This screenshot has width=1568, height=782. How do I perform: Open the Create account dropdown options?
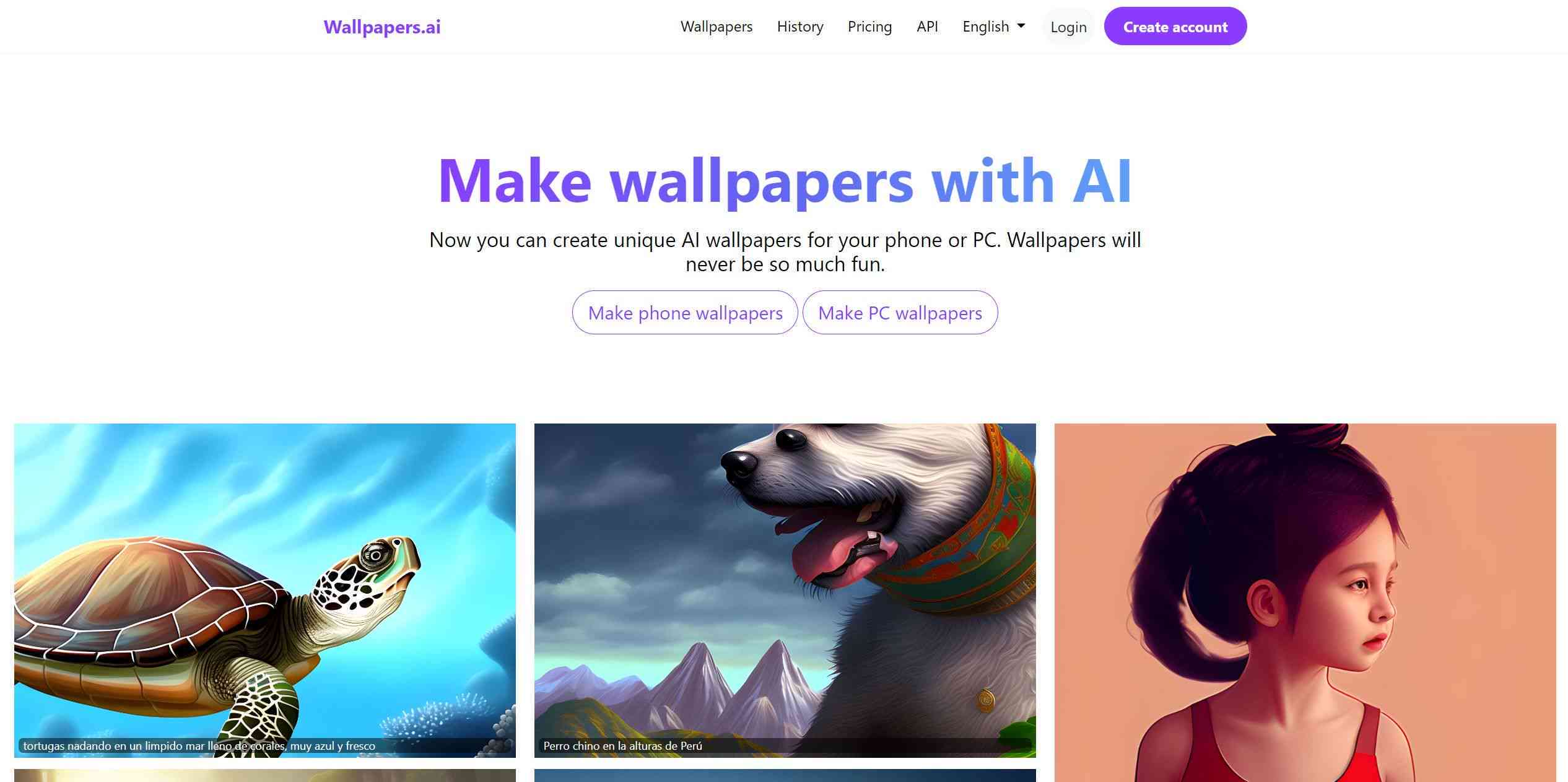1176,26
